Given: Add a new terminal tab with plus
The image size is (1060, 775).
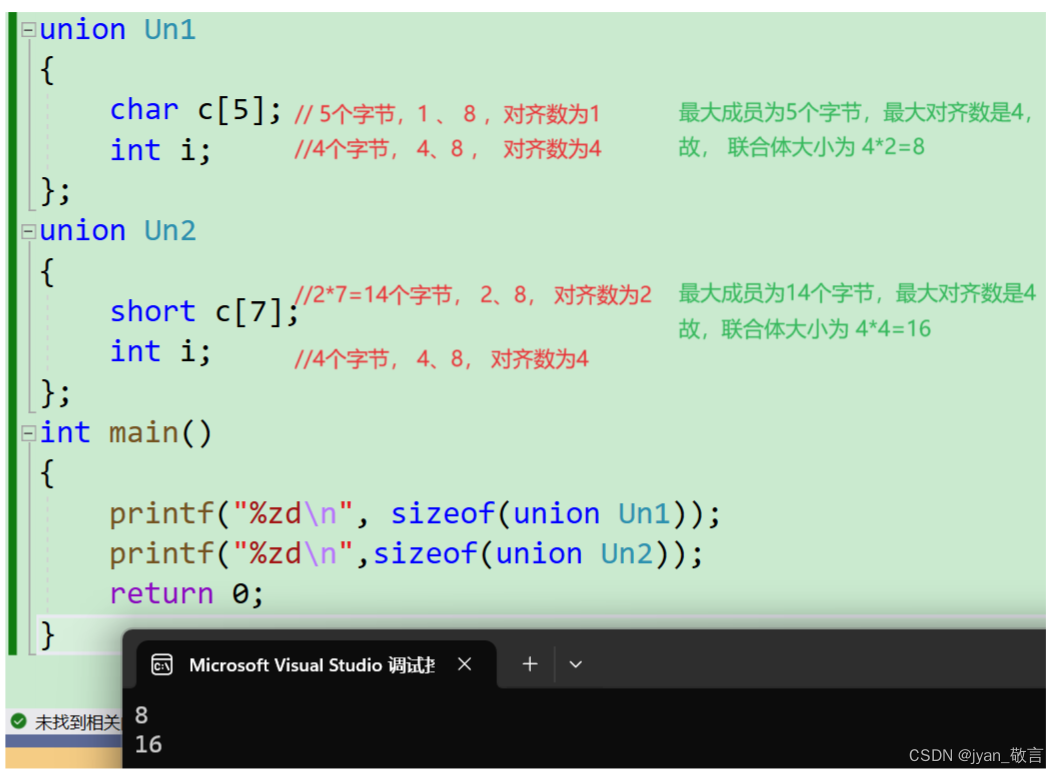Looking at the screenshot, I should pyautogui.click(x=530, y=664).
